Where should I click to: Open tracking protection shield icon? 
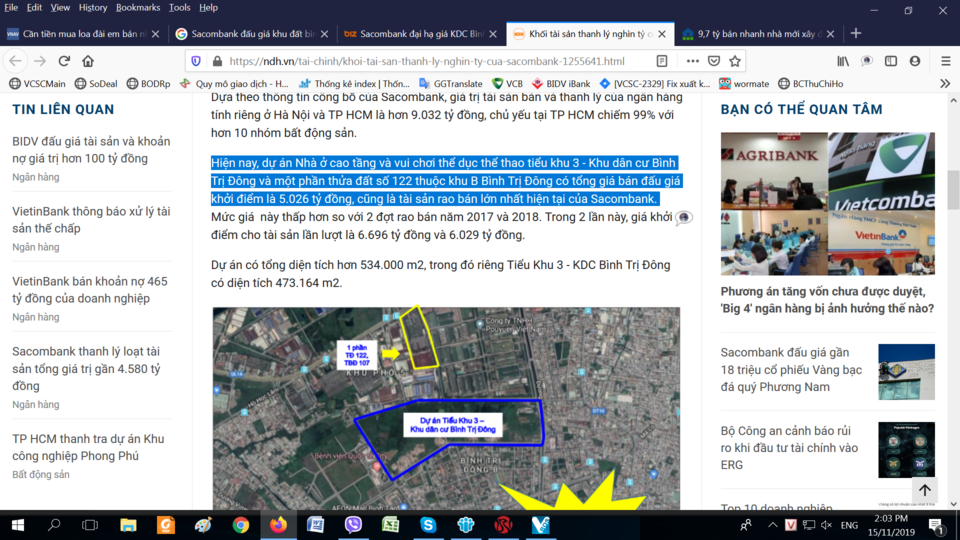coord(196,61)
